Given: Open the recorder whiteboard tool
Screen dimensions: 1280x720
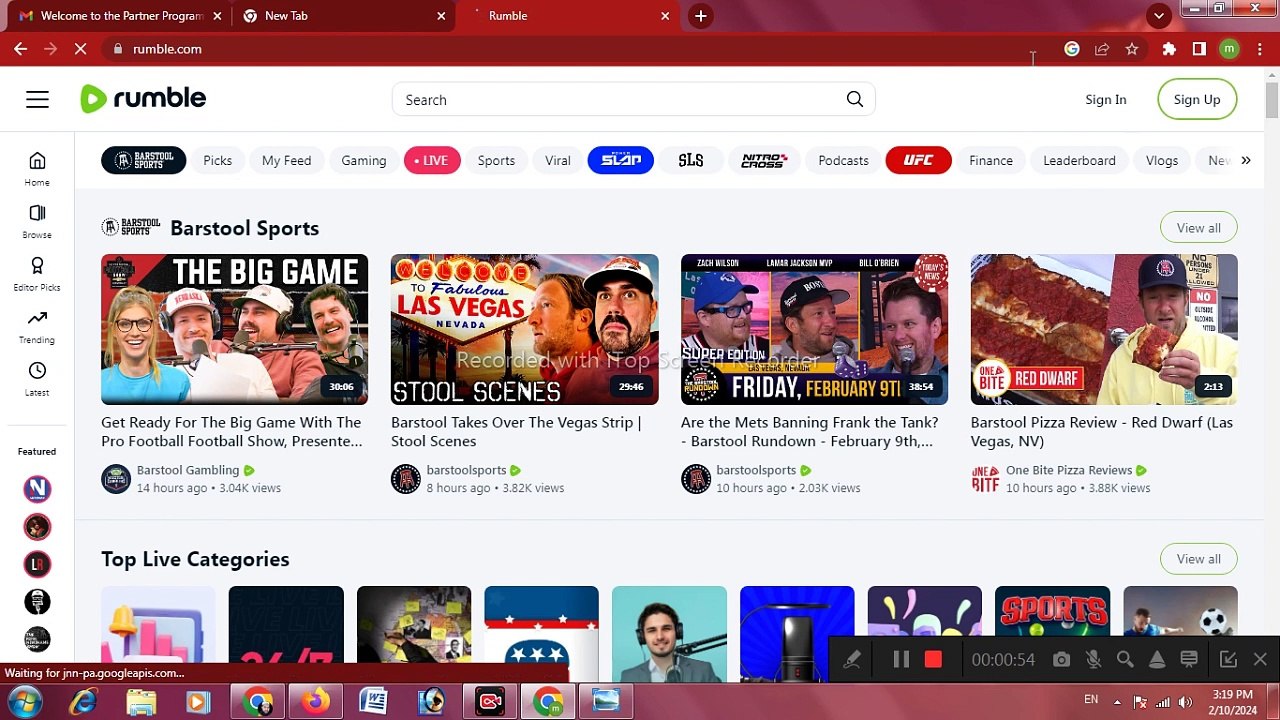Looking at the screenshot, I should [x=1189, y=659].
